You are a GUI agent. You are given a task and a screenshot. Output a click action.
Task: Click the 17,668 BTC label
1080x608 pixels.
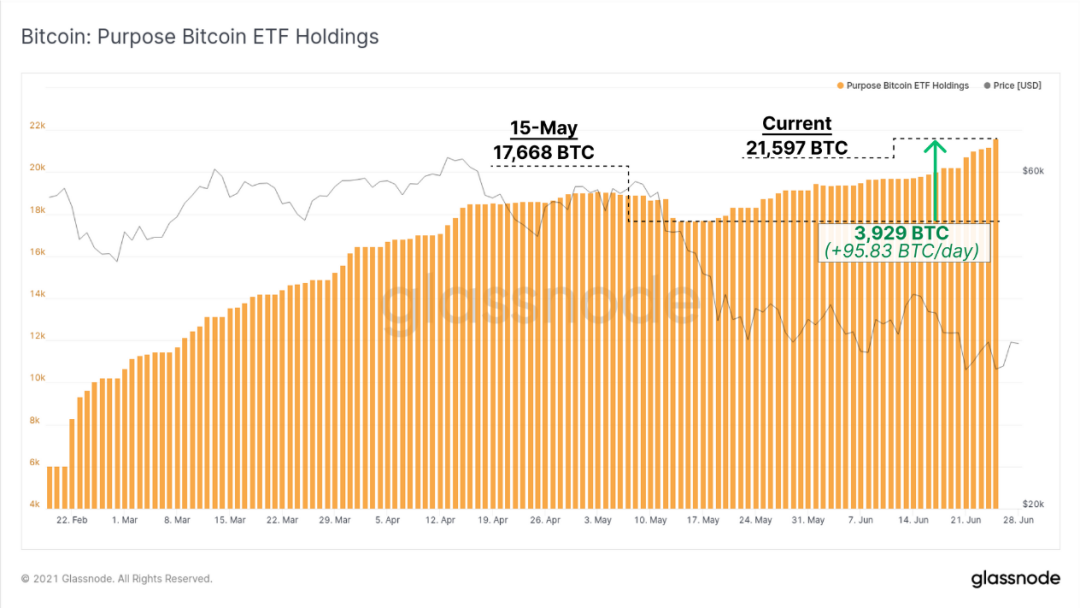pos(543,152)
